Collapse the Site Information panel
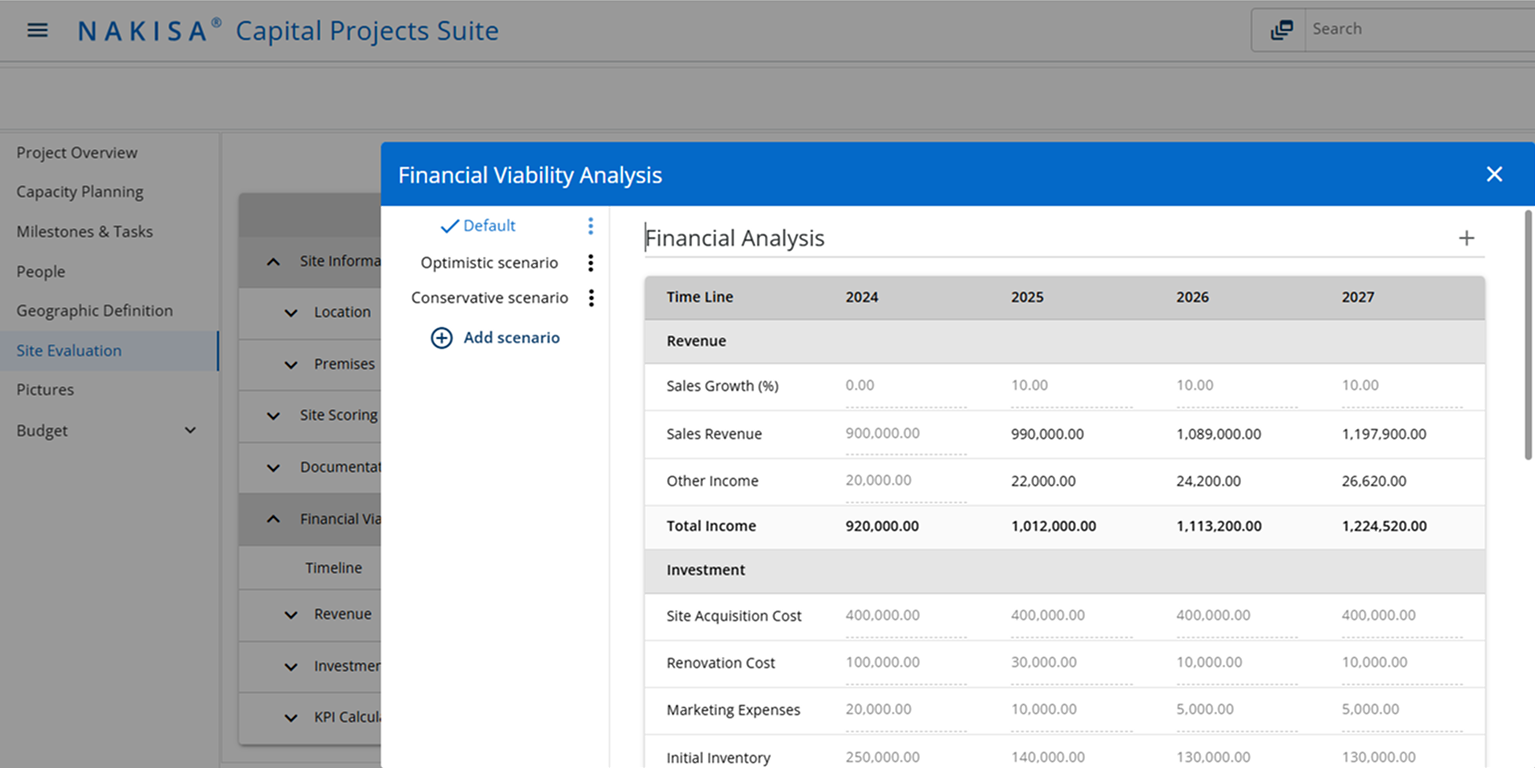1535x768 pixels. point(273,261)
